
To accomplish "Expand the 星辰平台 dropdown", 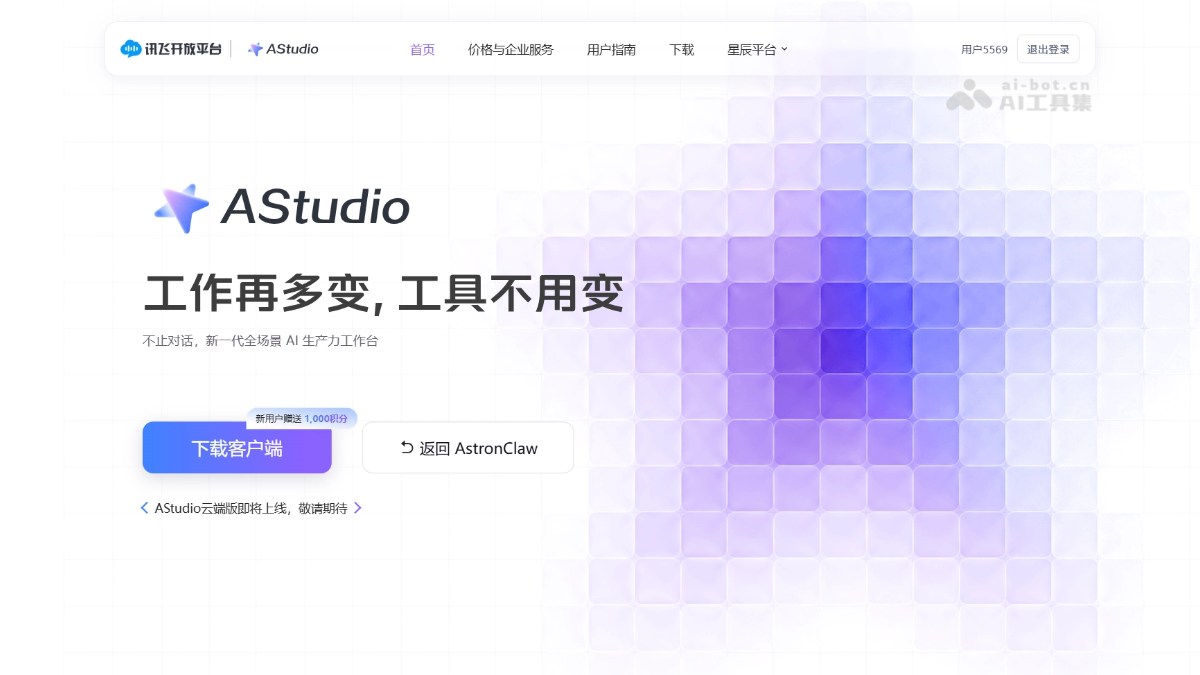I will [757, 49].
